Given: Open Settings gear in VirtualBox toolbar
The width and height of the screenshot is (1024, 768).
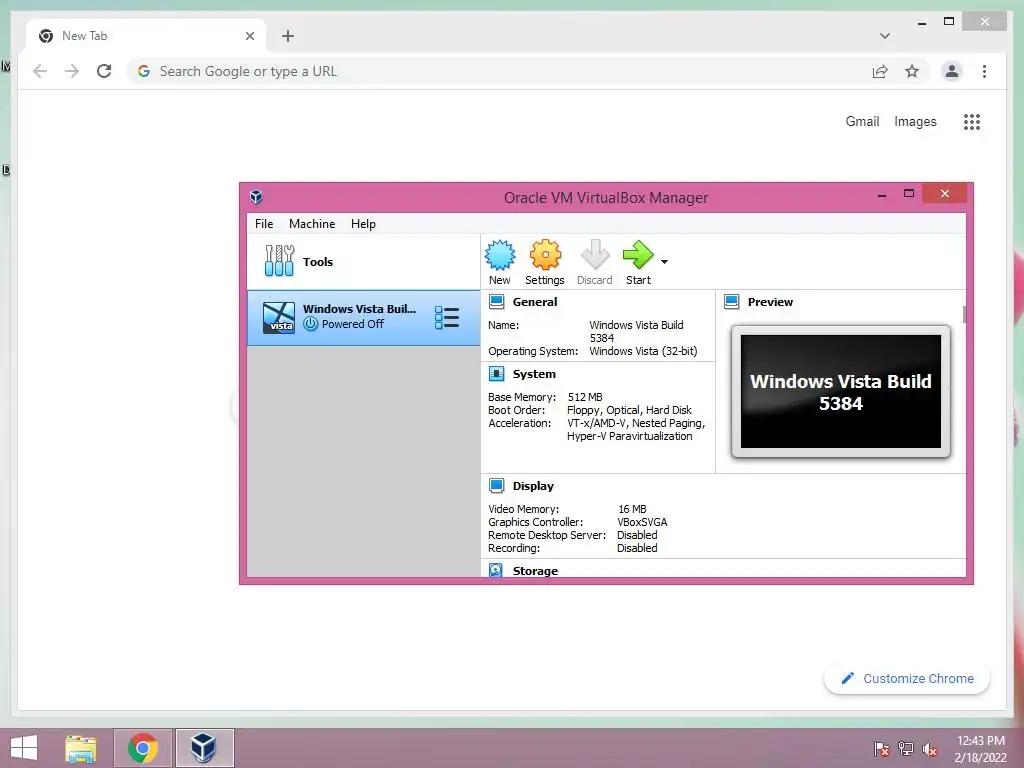Looking at the screenshot, I should (545, 255).
